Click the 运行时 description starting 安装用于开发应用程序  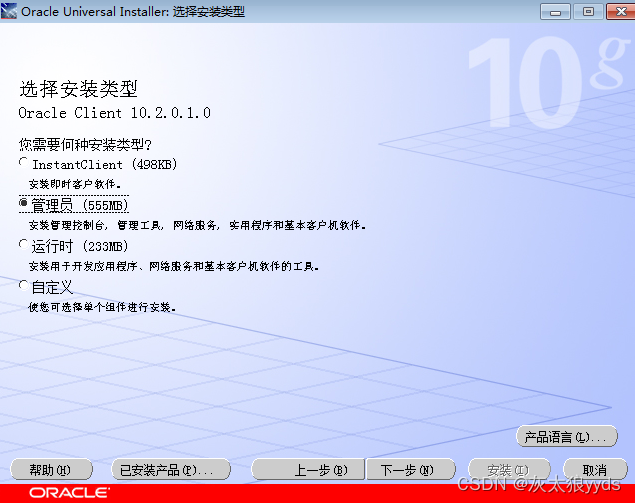click(174, 266)
